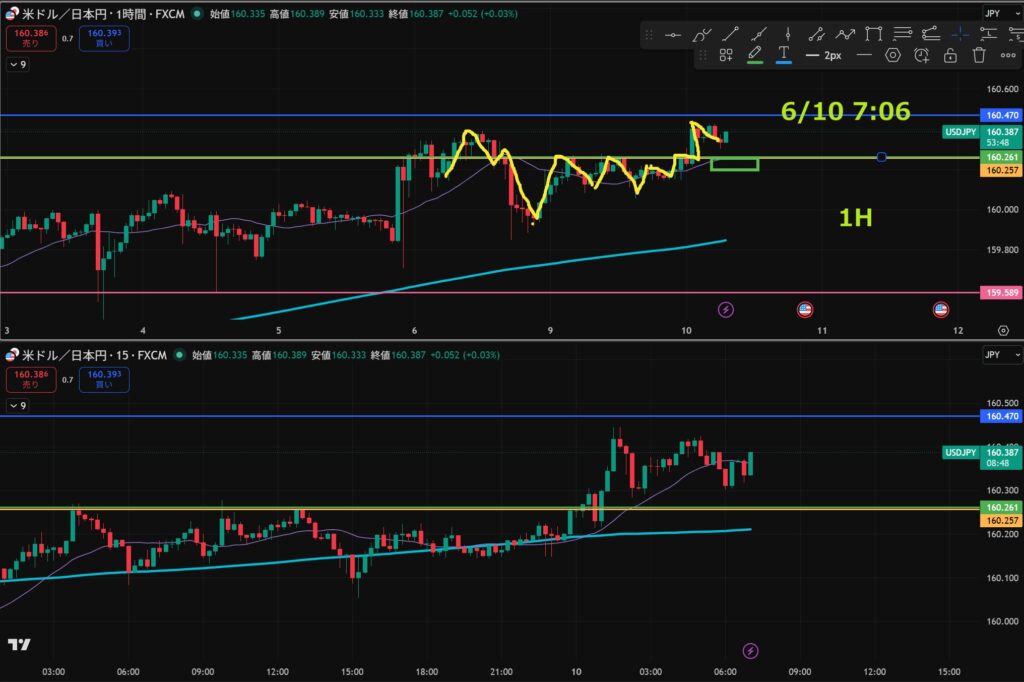
Task: Select the rectangle drawing tool
Action: click(x=873, y=34)
